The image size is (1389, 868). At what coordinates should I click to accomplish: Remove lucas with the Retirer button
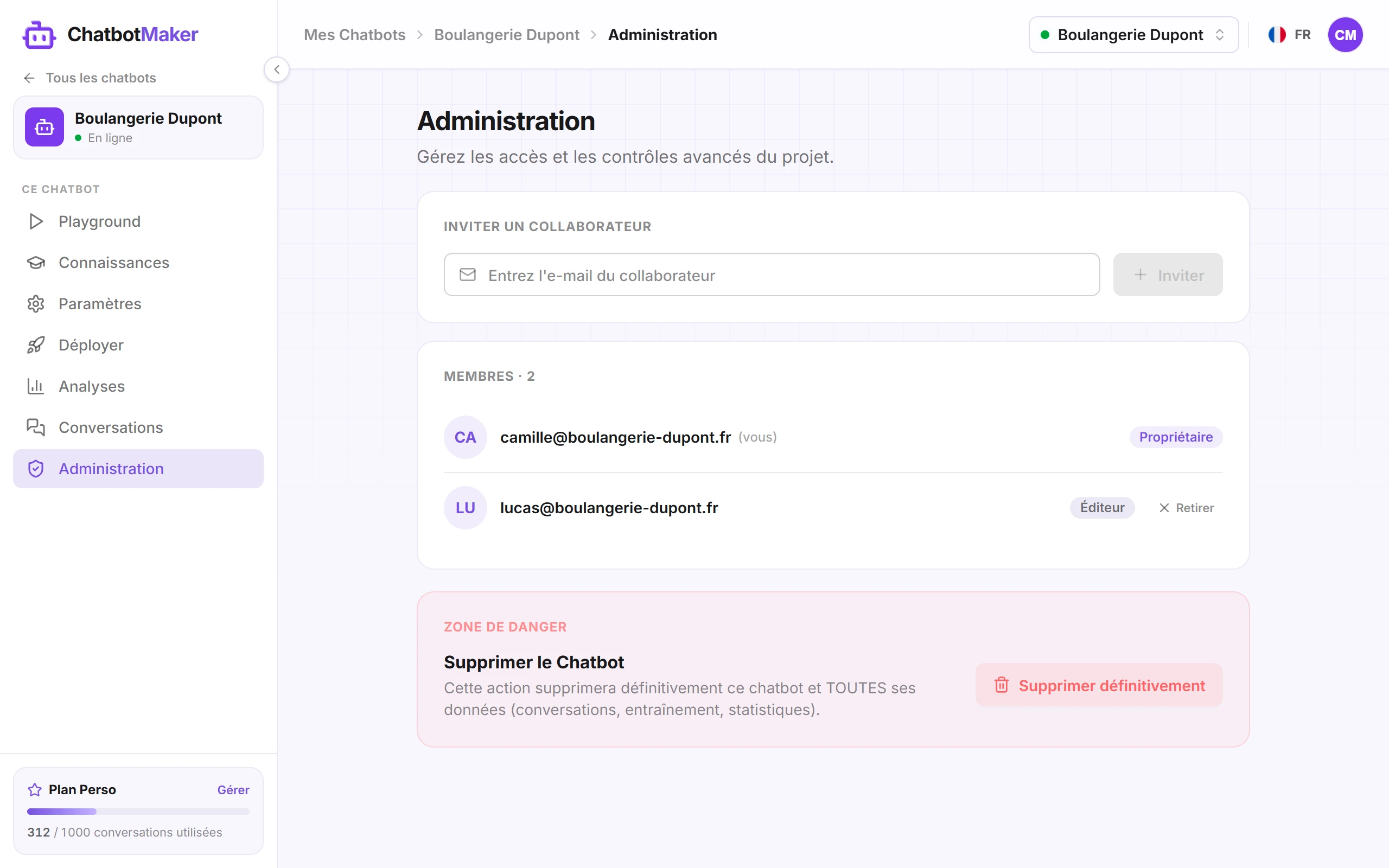[1187, 508]
